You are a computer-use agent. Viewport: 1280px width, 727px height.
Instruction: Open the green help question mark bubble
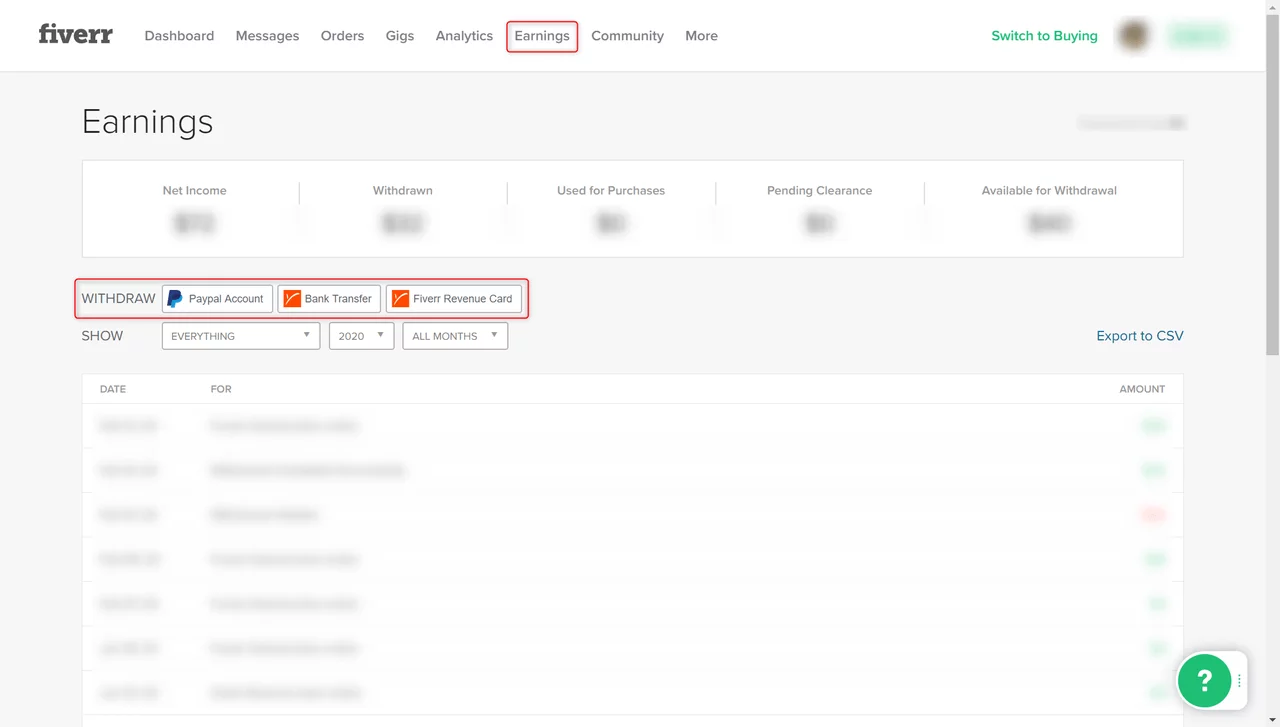1204,680
